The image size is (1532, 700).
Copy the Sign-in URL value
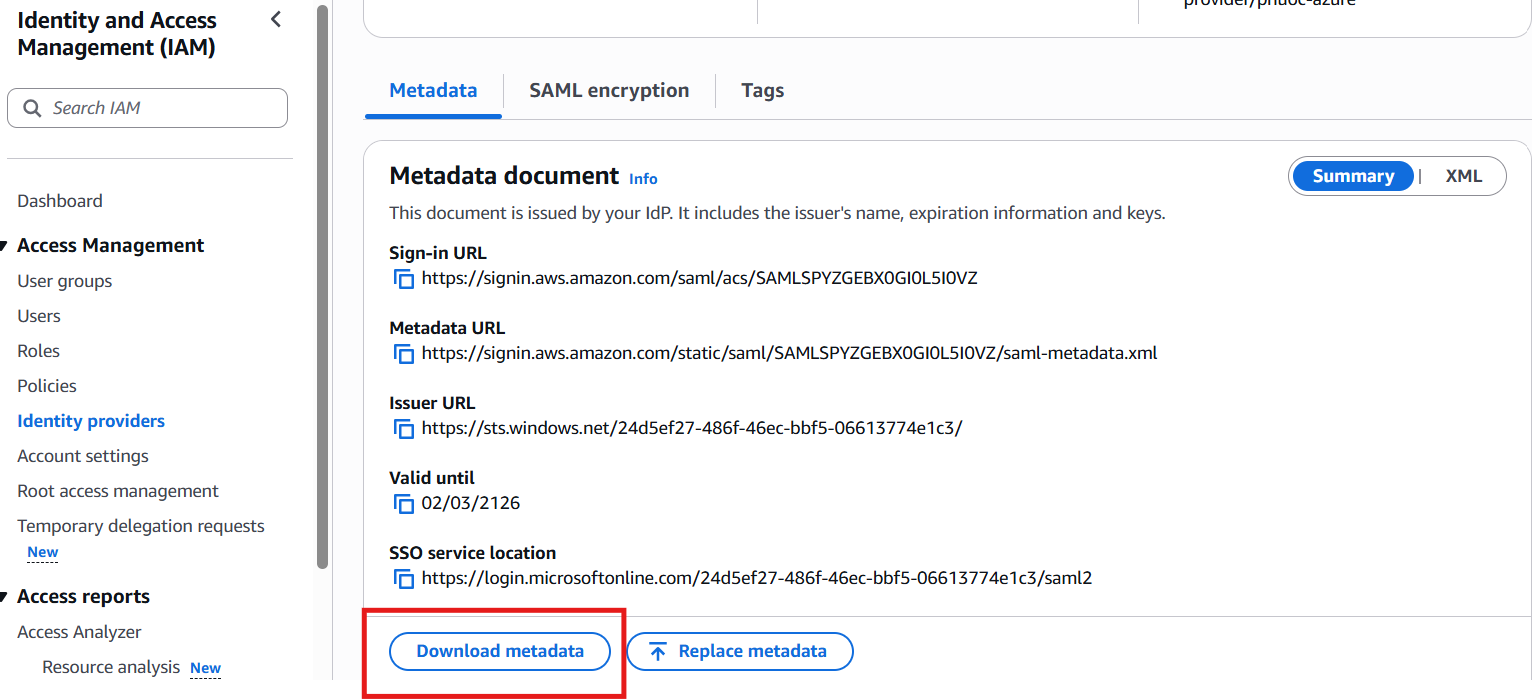tap(404, 279)
